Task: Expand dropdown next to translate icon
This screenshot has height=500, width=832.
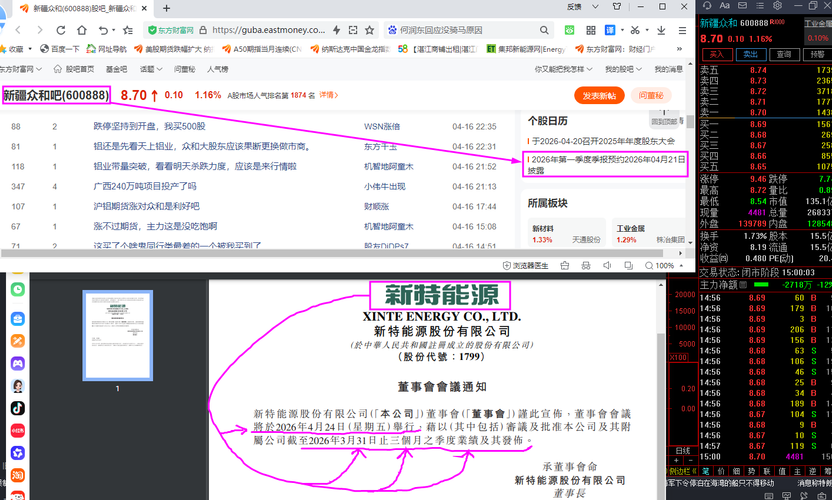Action: (622, 30)
